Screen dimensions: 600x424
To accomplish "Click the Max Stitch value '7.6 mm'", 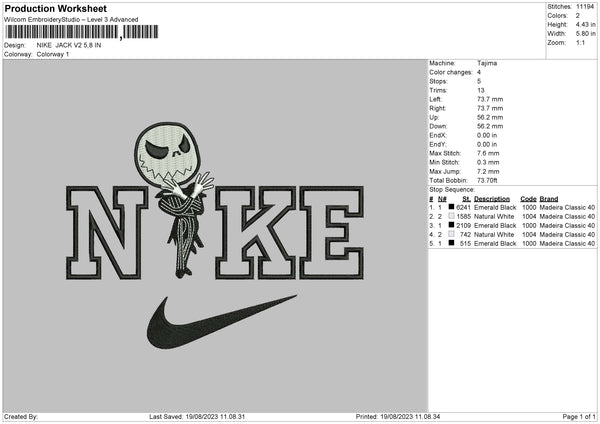I will pyautogui.click(x=488, y=153).
